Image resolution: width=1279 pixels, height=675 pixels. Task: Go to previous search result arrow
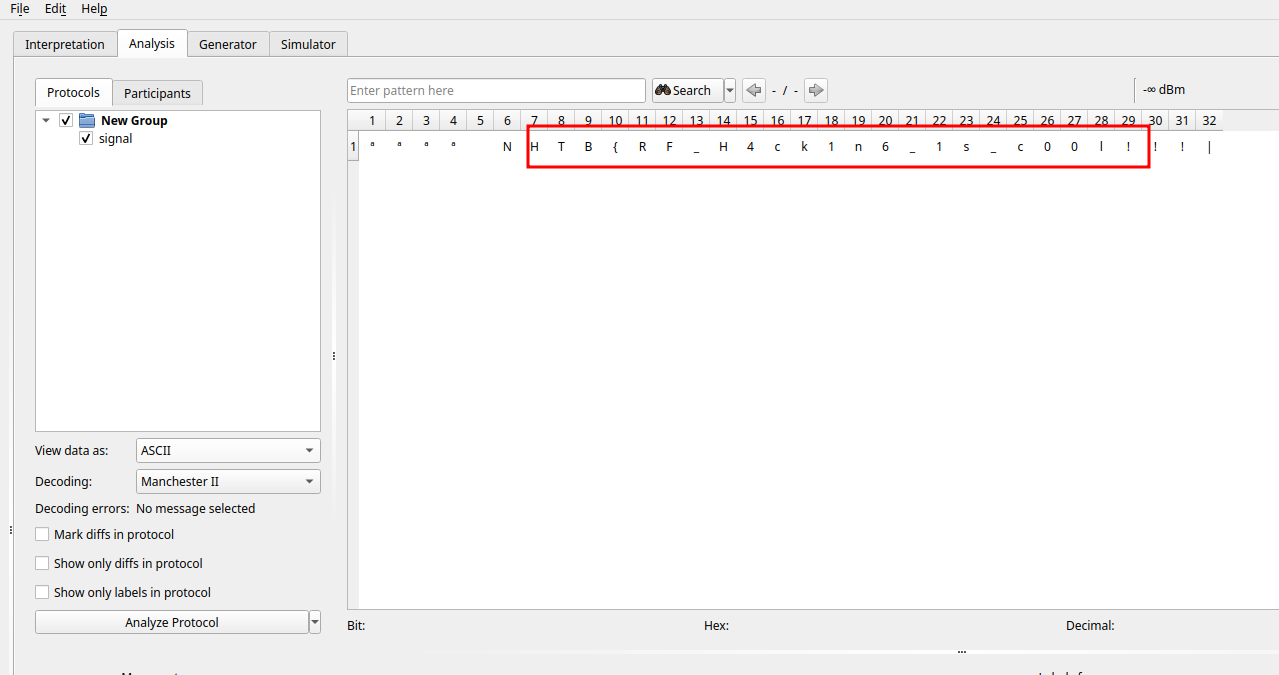pos(754,90)
